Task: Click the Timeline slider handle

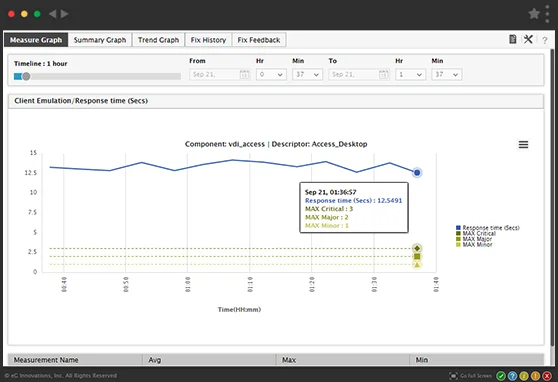Action: pyautogui.click(x=26, y=76)
